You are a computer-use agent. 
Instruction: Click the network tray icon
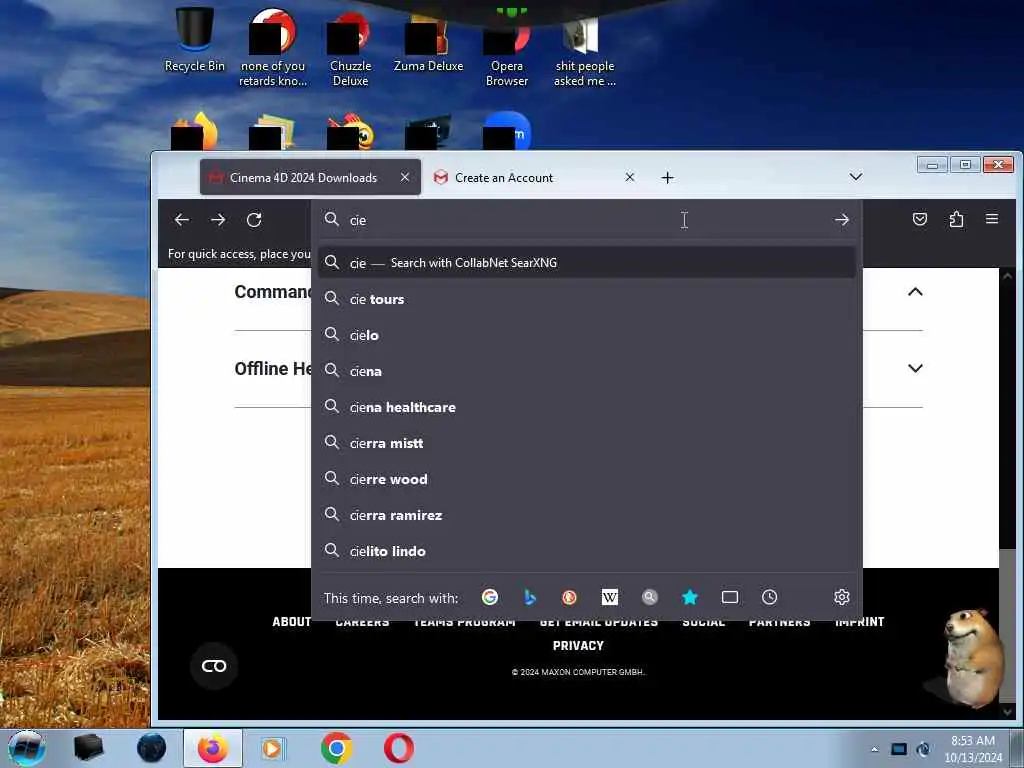click(899, 749)
